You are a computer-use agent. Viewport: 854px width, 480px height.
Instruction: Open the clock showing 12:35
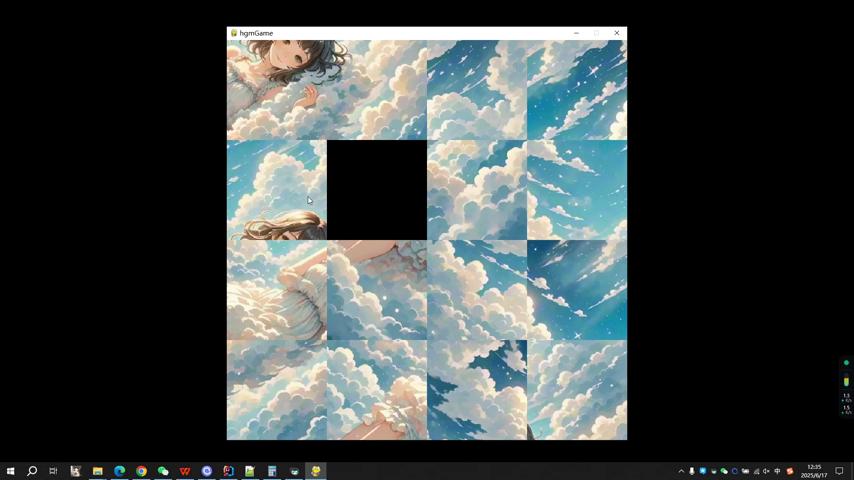pos(814,471)
